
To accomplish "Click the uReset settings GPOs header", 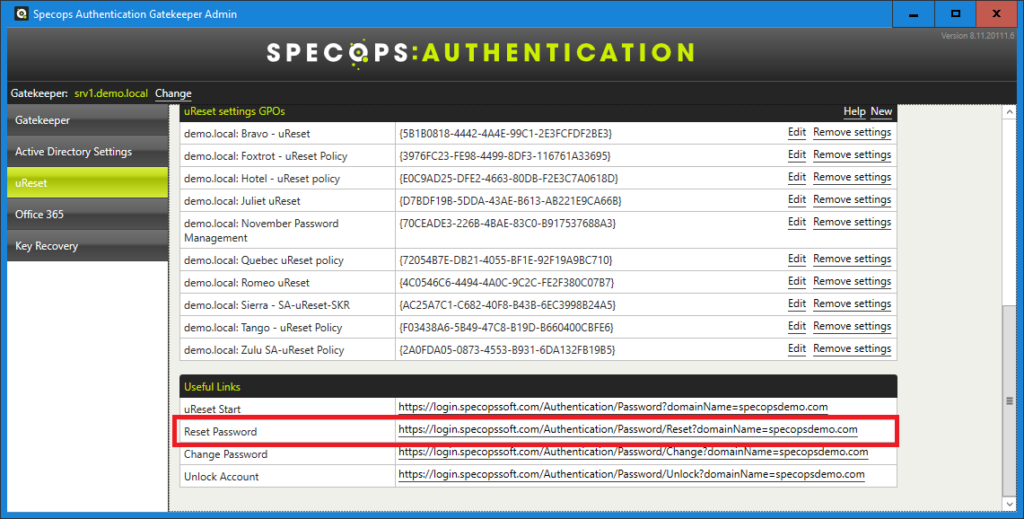I will pos(538,112).
